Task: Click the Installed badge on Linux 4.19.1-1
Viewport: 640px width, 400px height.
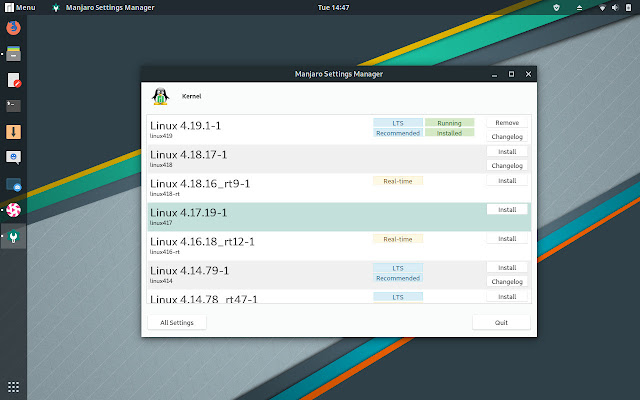Action: tap(449, 133)
